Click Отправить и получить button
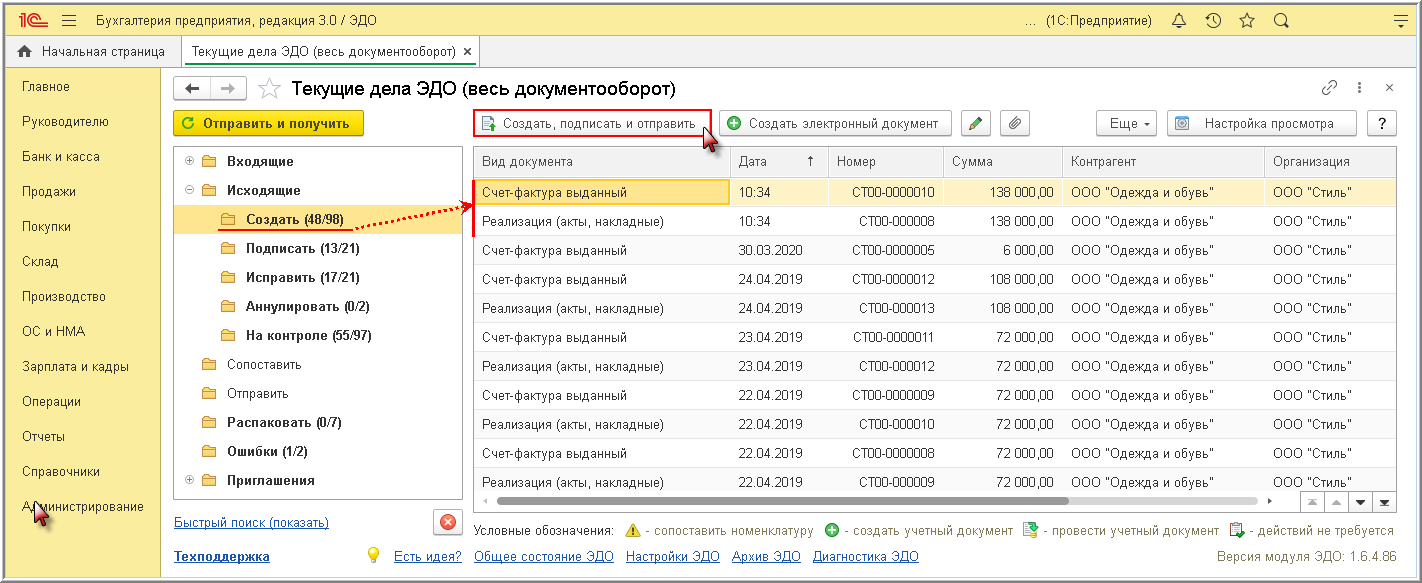The height and width of the screenshot is (583, 1422). 268,123
